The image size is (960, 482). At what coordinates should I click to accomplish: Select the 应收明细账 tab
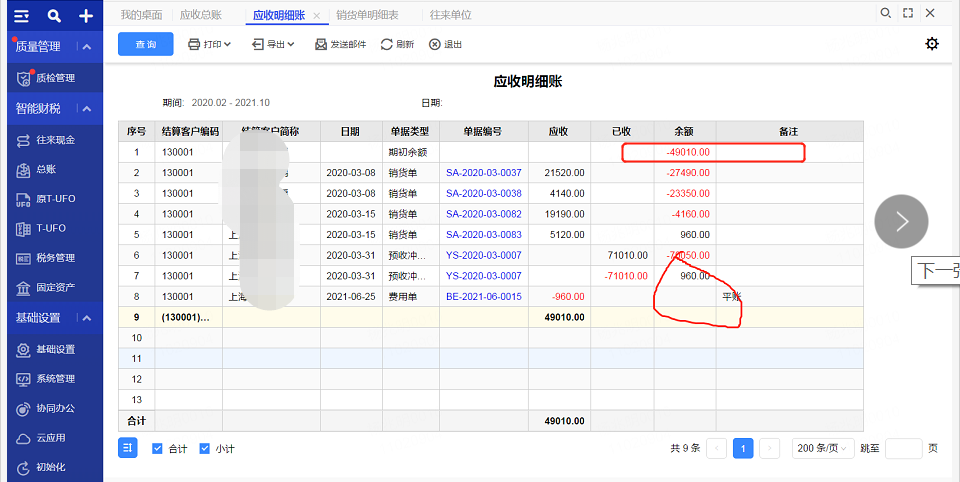(x=279, y=15)
